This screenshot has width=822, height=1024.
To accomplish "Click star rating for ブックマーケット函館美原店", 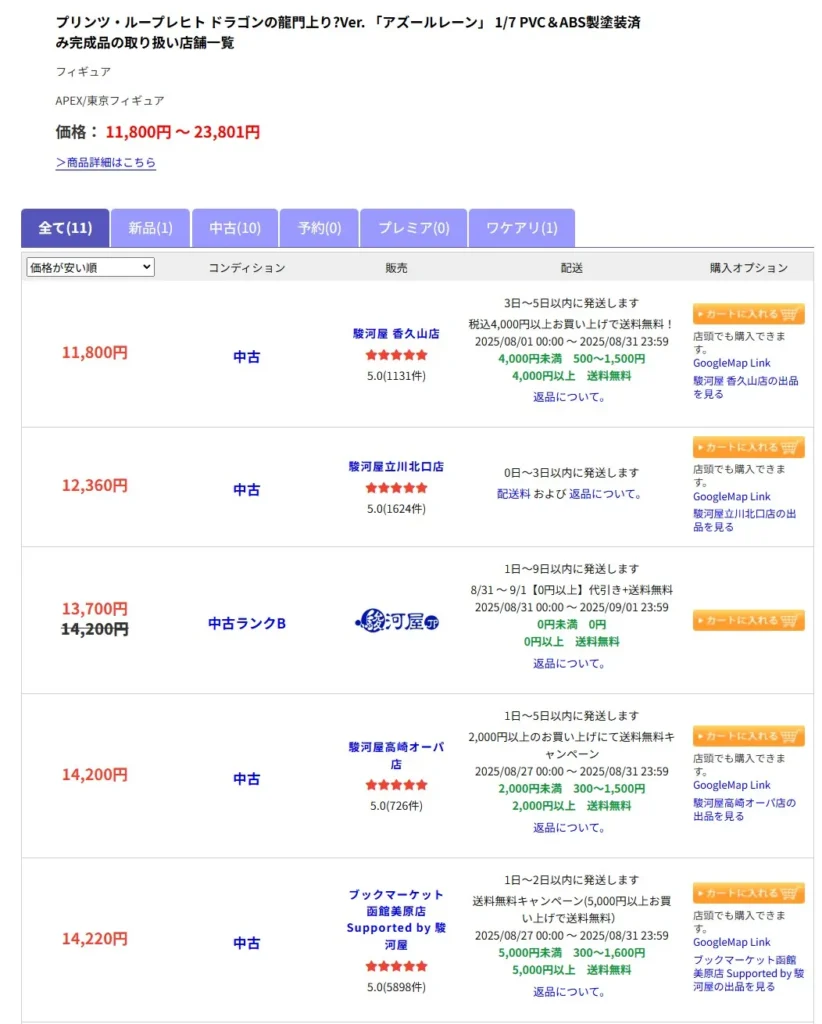I will click(x=396, y=966).
